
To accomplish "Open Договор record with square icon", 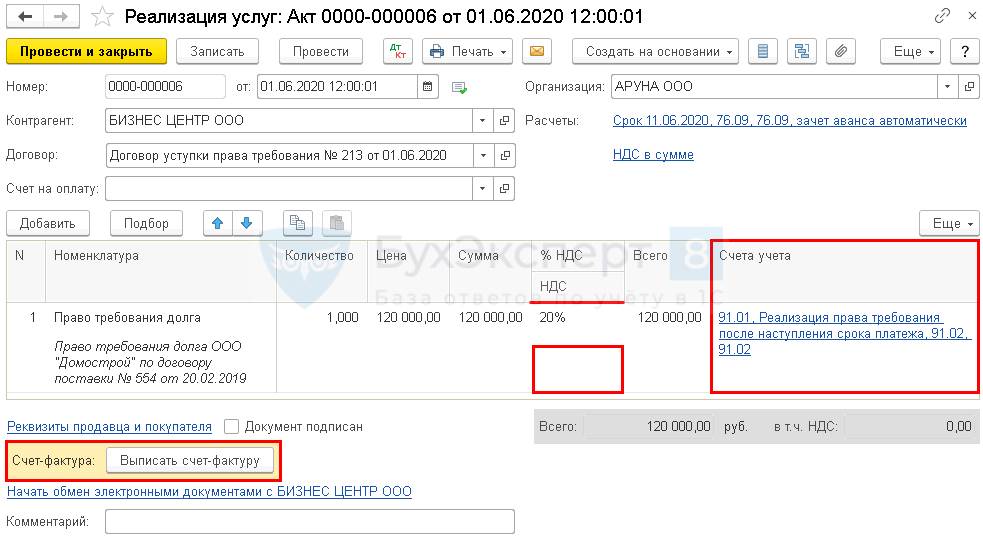I will 505,155.
